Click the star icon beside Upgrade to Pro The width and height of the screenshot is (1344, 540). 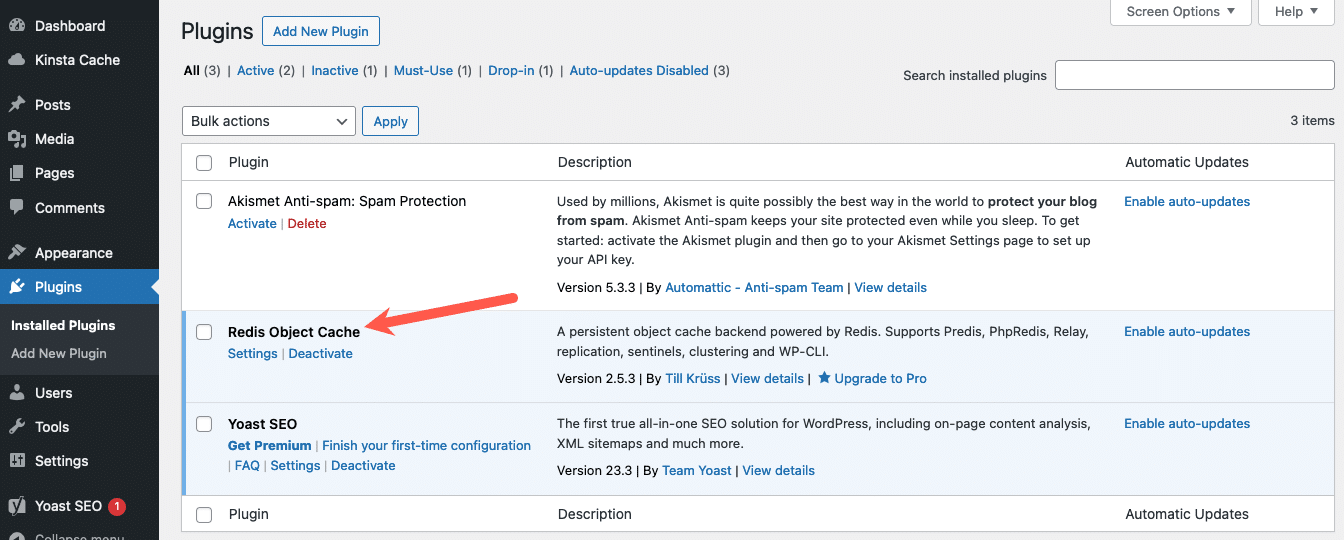pos(824,378)
